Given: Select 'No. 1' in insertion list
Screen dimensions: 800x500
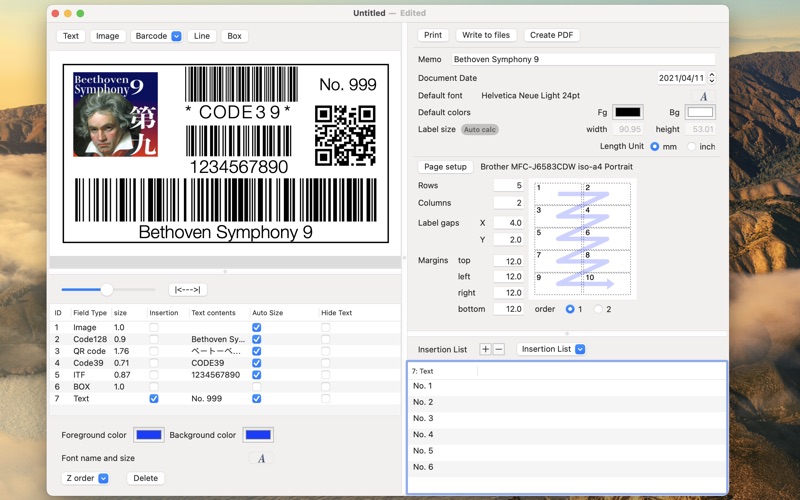Looking at the screenshot, I should click(x=567, y=386).
